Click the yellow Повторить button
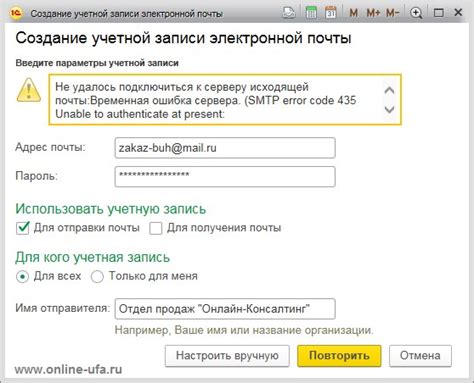 (x=339, y=356)
